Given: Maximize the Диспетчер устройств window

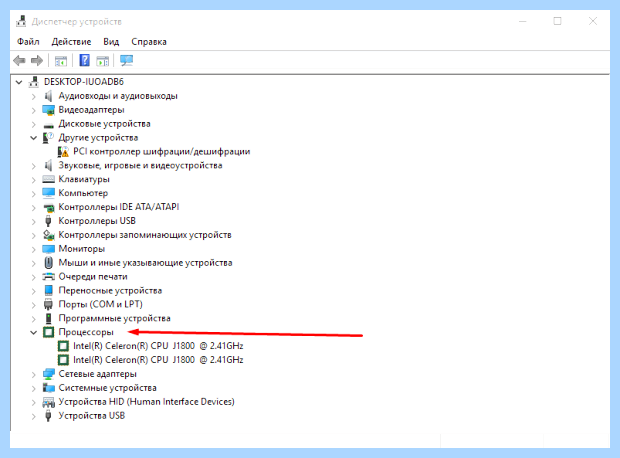Looking at the screenshot, I should click(x=557, y=21).
